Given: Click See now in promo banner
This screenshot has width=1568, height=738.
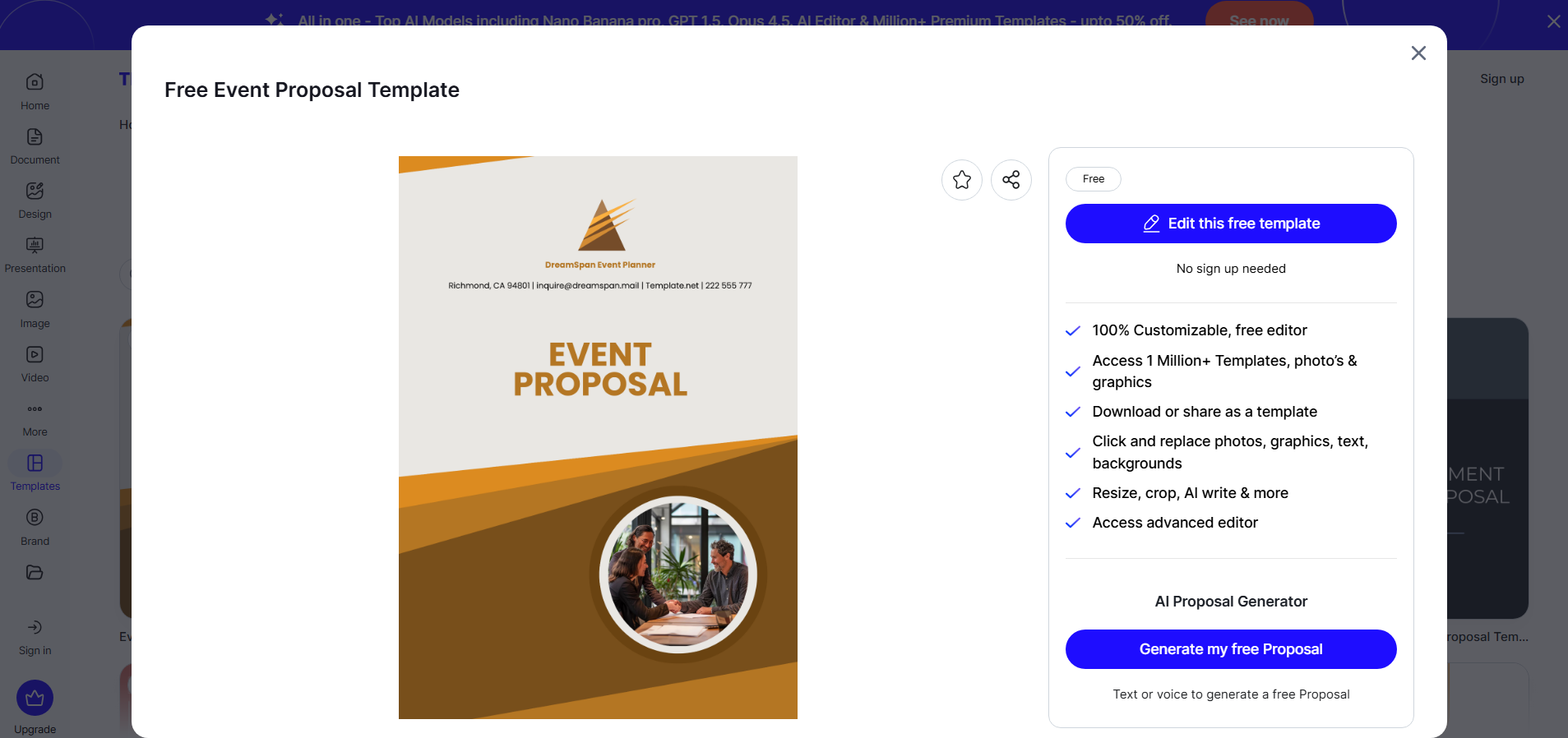Looking at the screenshot, I should pyautogui.click(x=1259, y=18).
